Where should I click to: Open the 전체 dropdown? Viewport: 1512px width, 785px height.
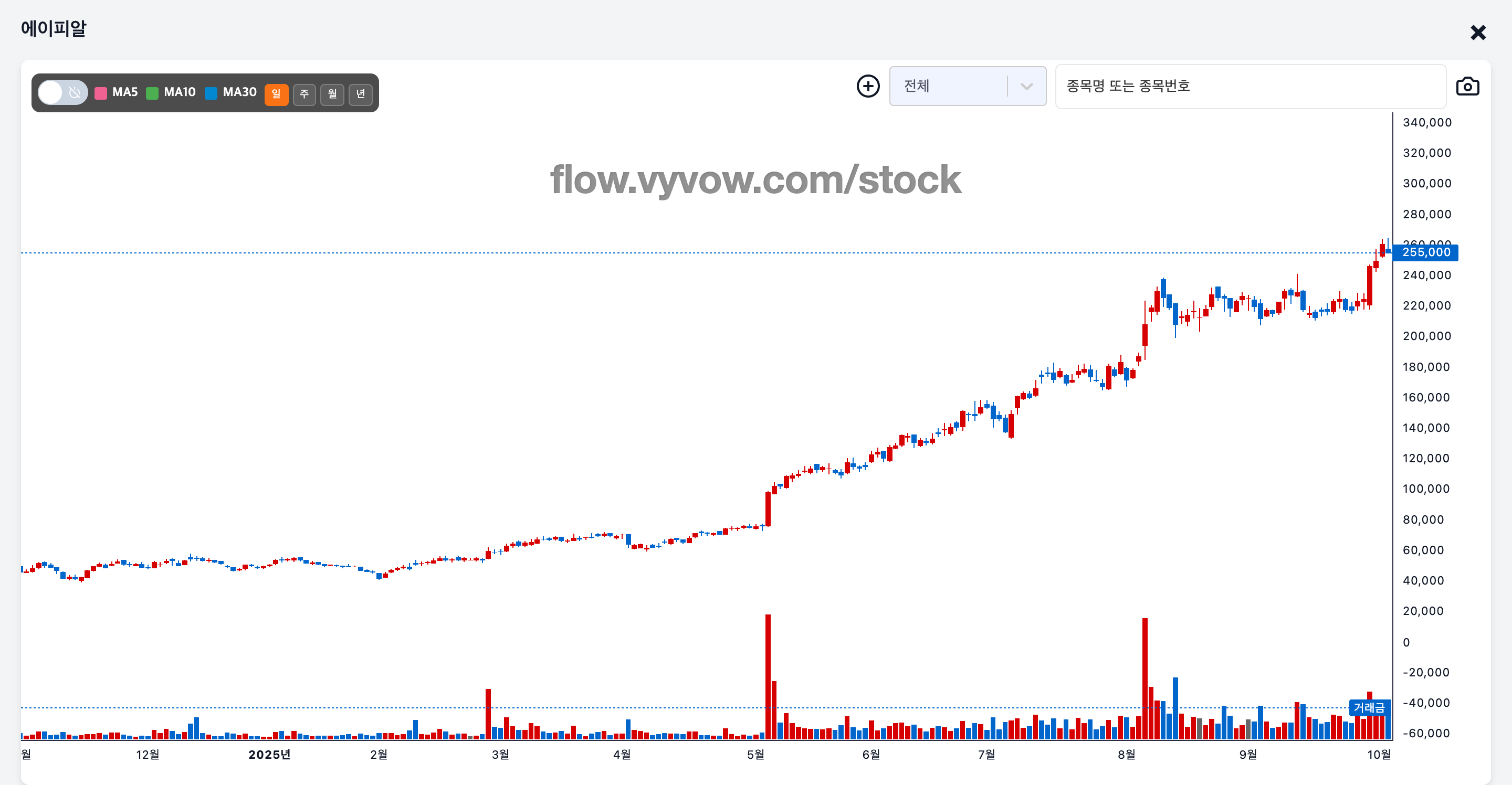[951, 86]
